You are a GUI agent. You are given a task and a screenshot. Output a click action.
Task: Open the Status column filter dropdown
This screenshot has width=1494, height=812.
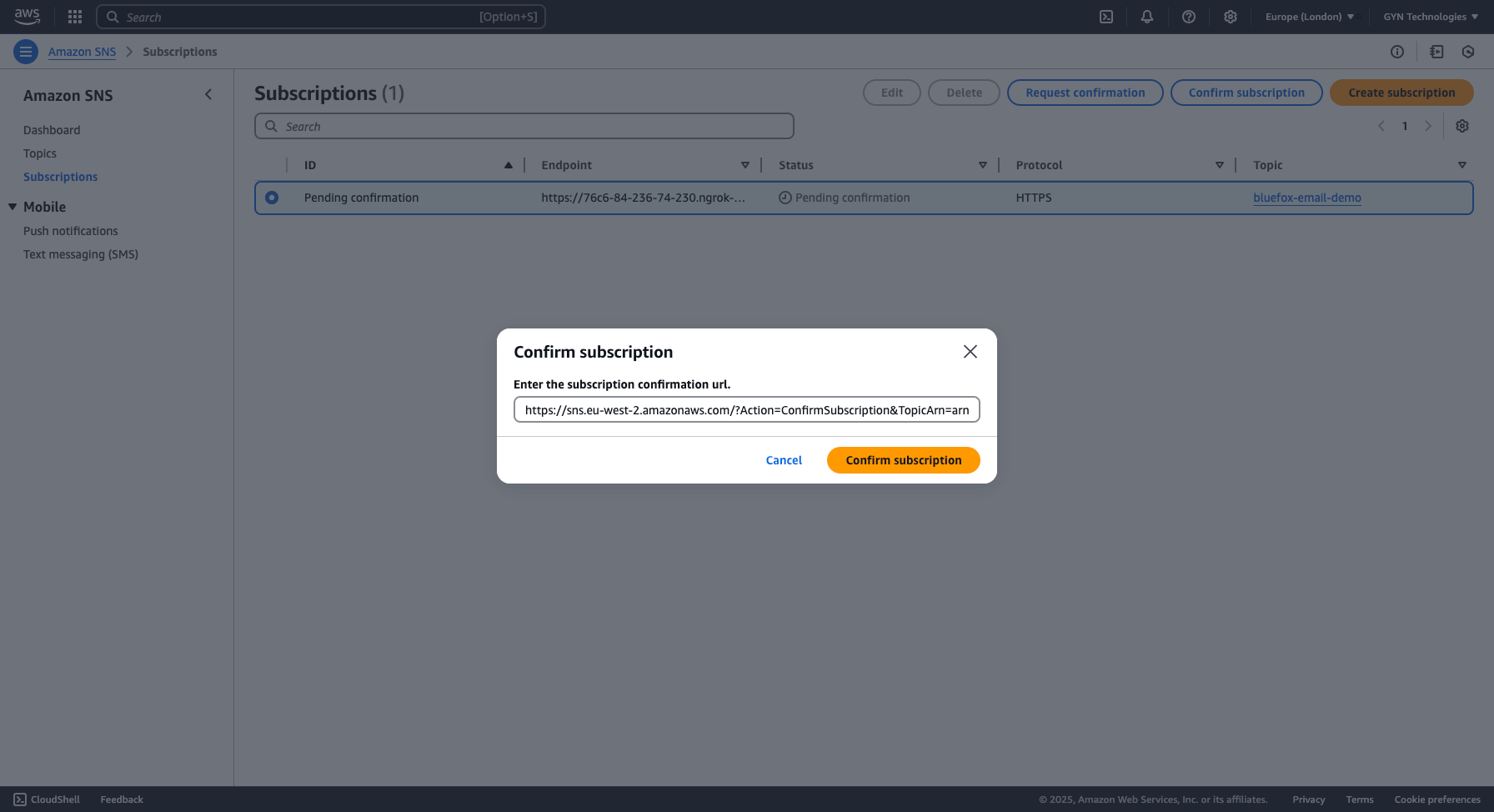983,165
